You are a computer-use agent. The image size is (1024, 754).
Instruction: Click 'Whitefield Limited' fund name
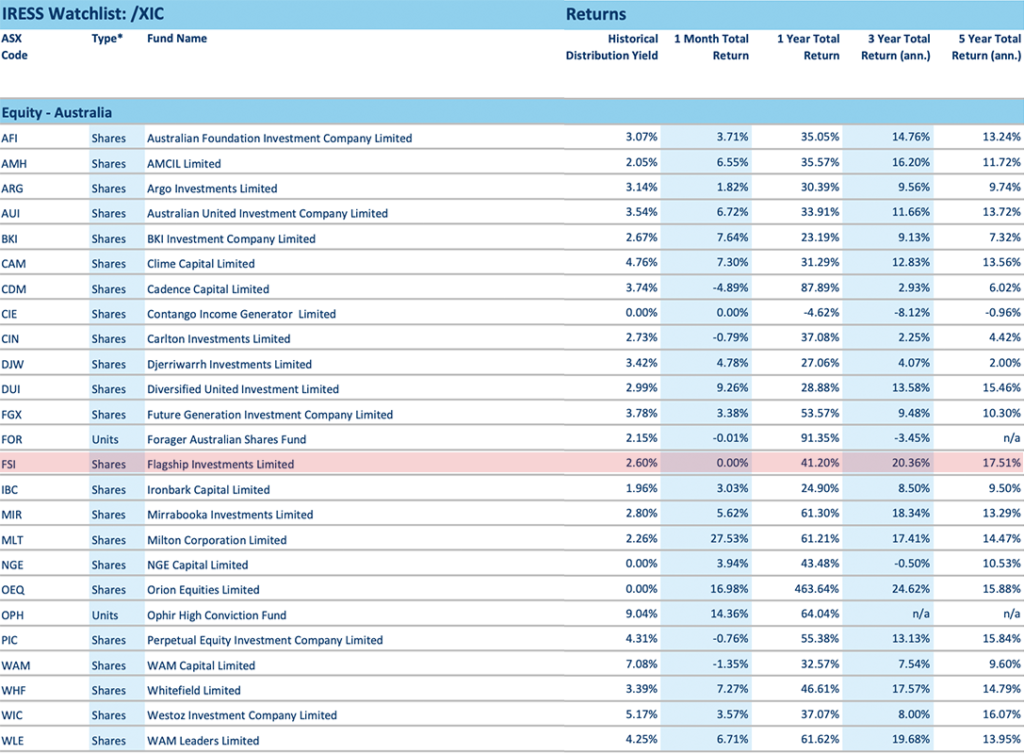(194, 690)
